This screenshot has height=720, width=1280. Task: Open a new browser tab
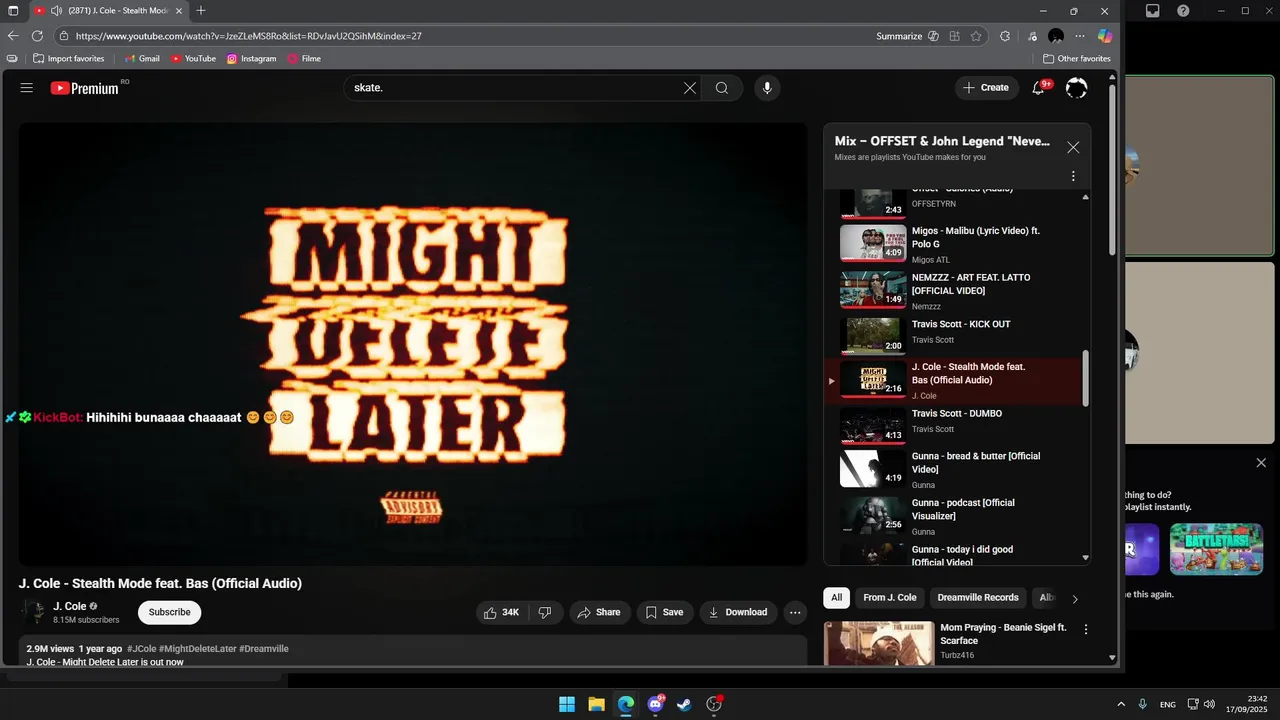201,11
